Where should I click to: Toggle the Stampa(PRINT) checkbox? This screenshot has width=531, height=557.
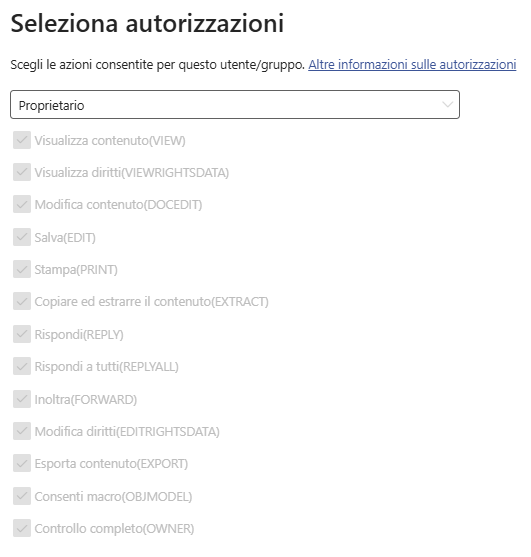[22, 269]
